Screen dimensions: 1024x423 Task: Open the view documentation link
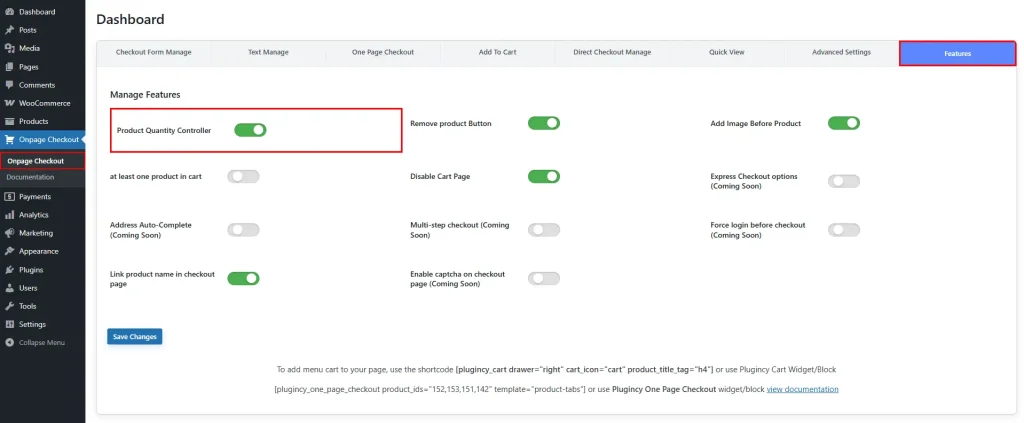click(x=803, y=389)
